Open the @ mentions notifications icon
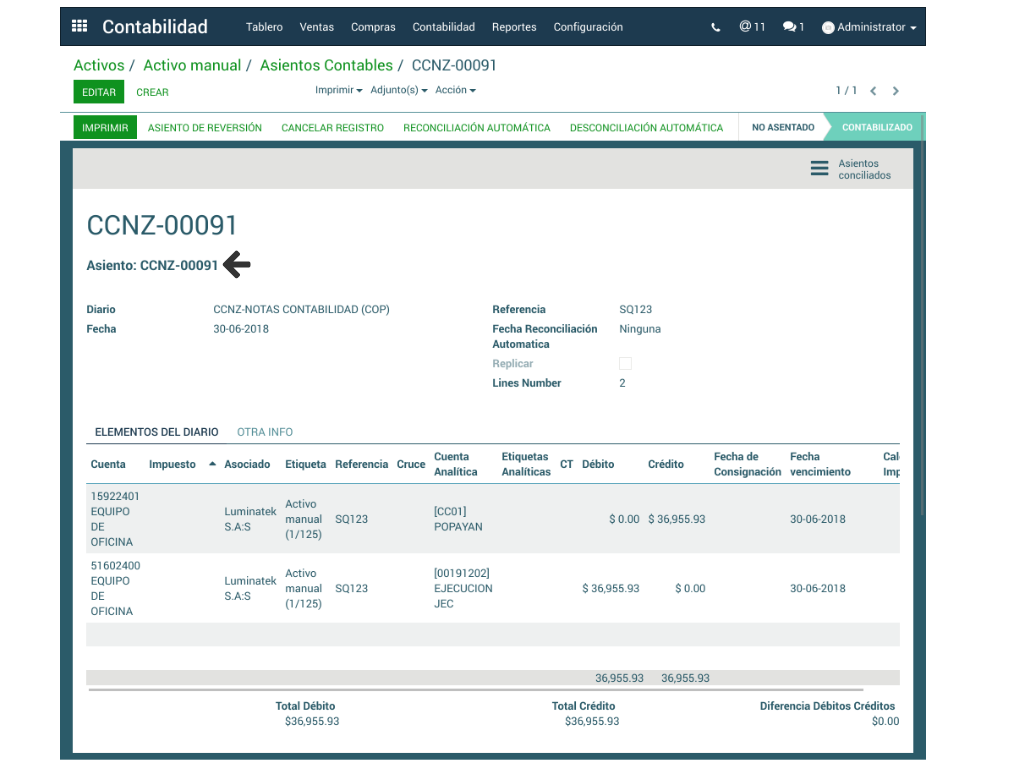 [751, 27]
